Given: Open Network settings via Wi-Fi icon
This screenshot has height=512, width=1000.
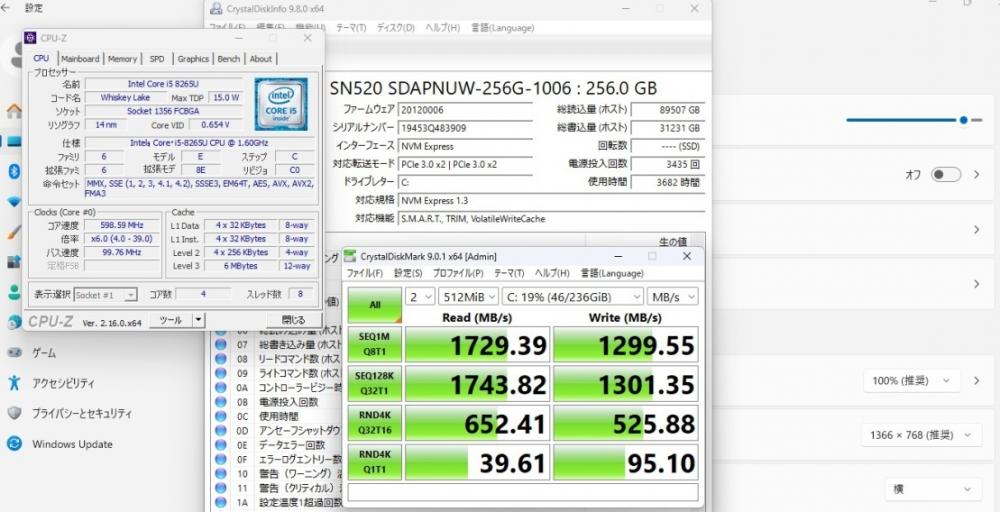Looking at the screenshot, I should pyautogui.click(x=14, y=202).
